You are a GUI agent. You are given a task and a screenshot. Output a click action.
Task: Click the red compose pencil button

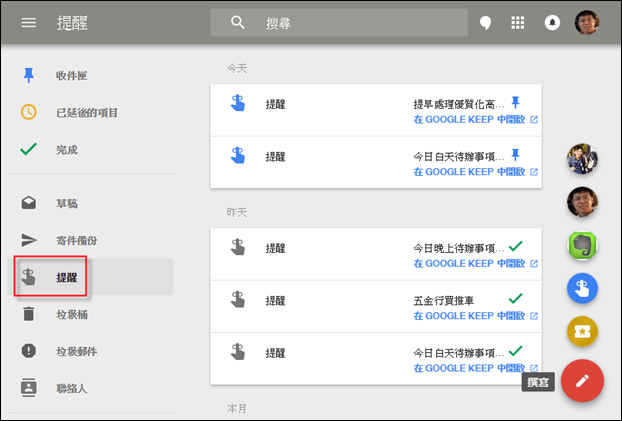[582, 381]
